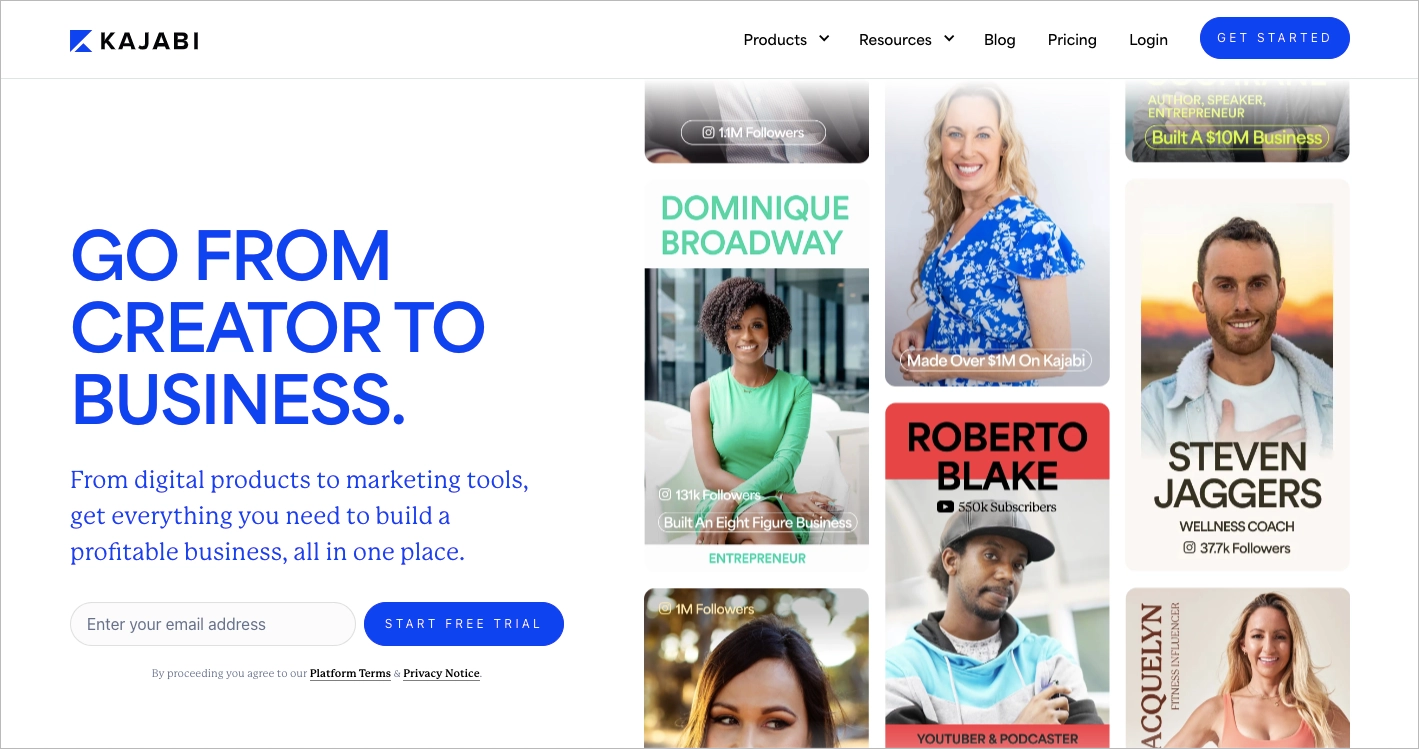The height and width of the screenshot is (749, 1419).
Task: Click the Kajabi logo icon
Action: (81, 40)
